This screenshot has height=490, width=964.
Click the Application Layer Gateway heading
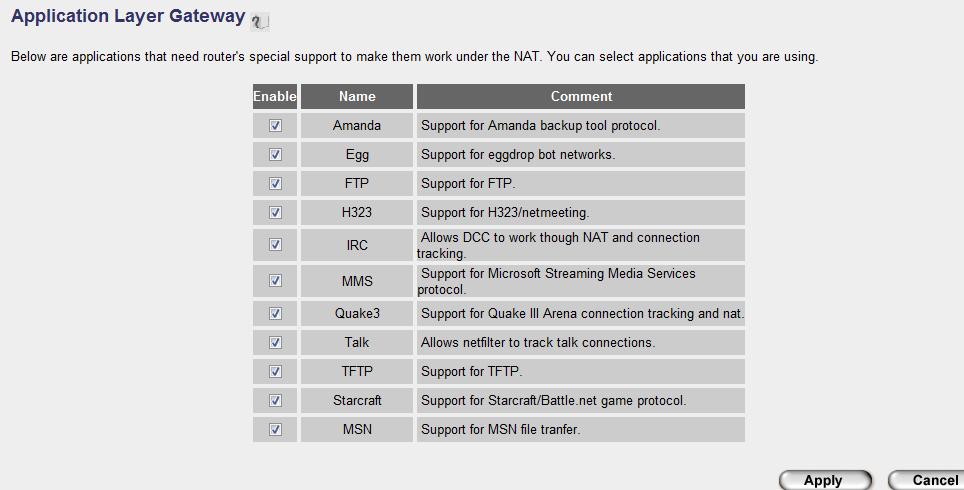click(128, 16)
